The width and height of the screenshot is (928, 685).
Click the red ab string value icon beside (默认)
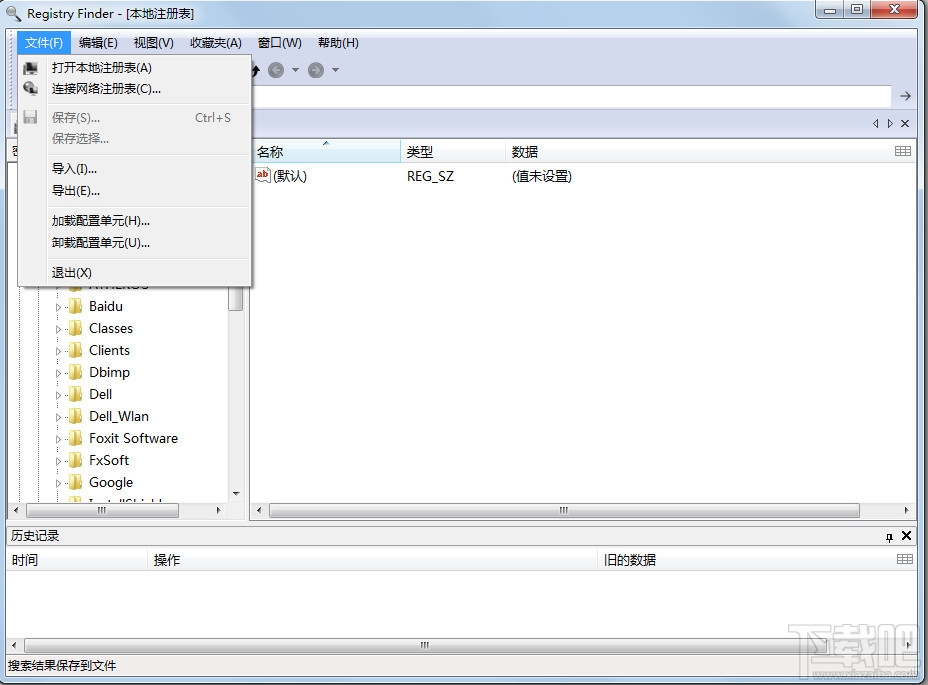click(x=261, y=175)
